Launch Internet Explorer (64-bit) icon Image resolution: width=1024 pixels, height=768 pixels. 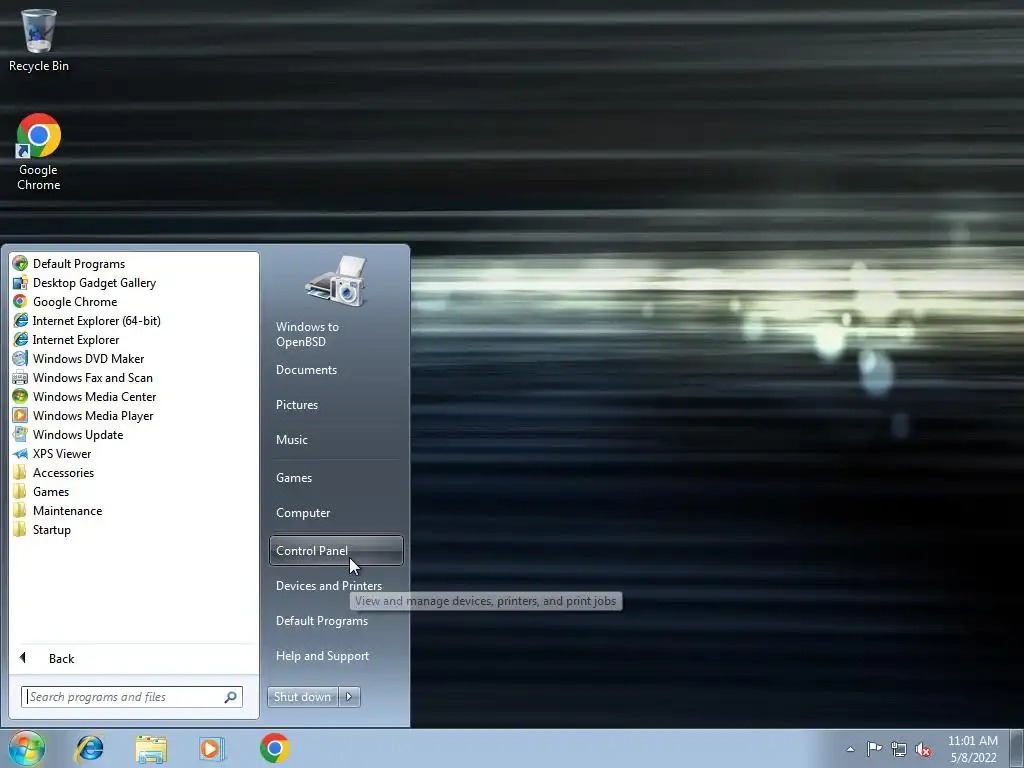20,321
